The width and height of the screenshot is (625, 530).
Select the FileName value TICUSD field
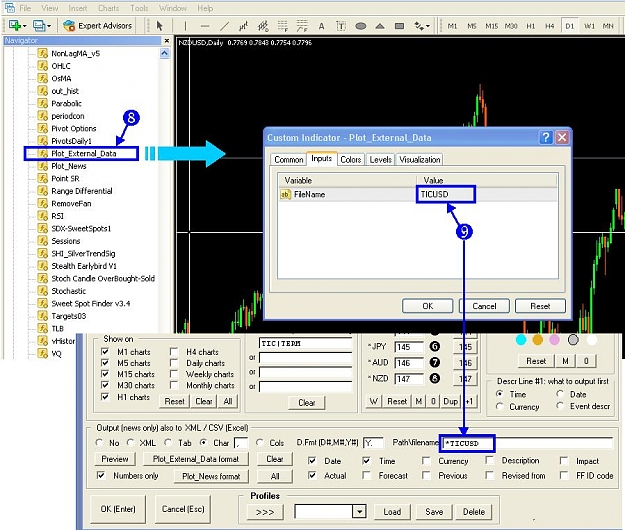(446, 194)
